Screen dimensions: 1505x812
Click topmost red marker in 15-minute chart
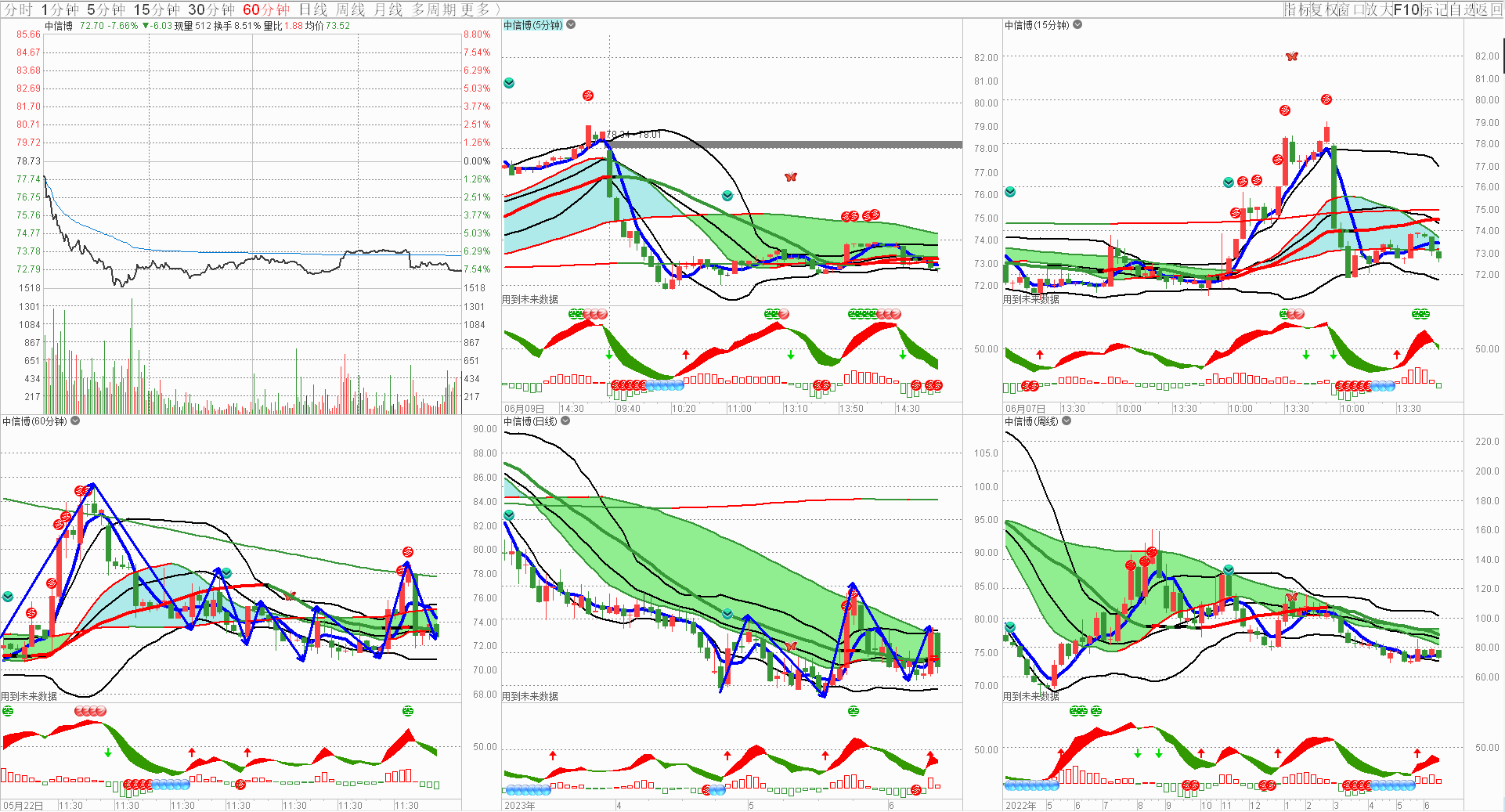pos(1326,99)
